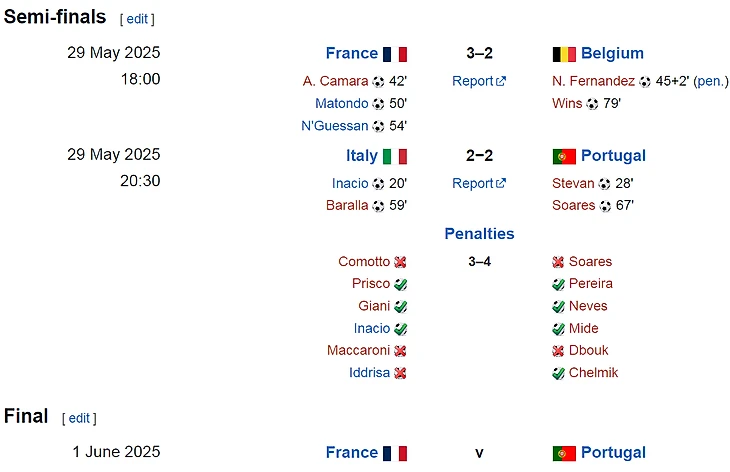This screenshot has width=730, height=472.
Task: Click the goal ball icon beside A. Camara
Action: pos(378,82)
